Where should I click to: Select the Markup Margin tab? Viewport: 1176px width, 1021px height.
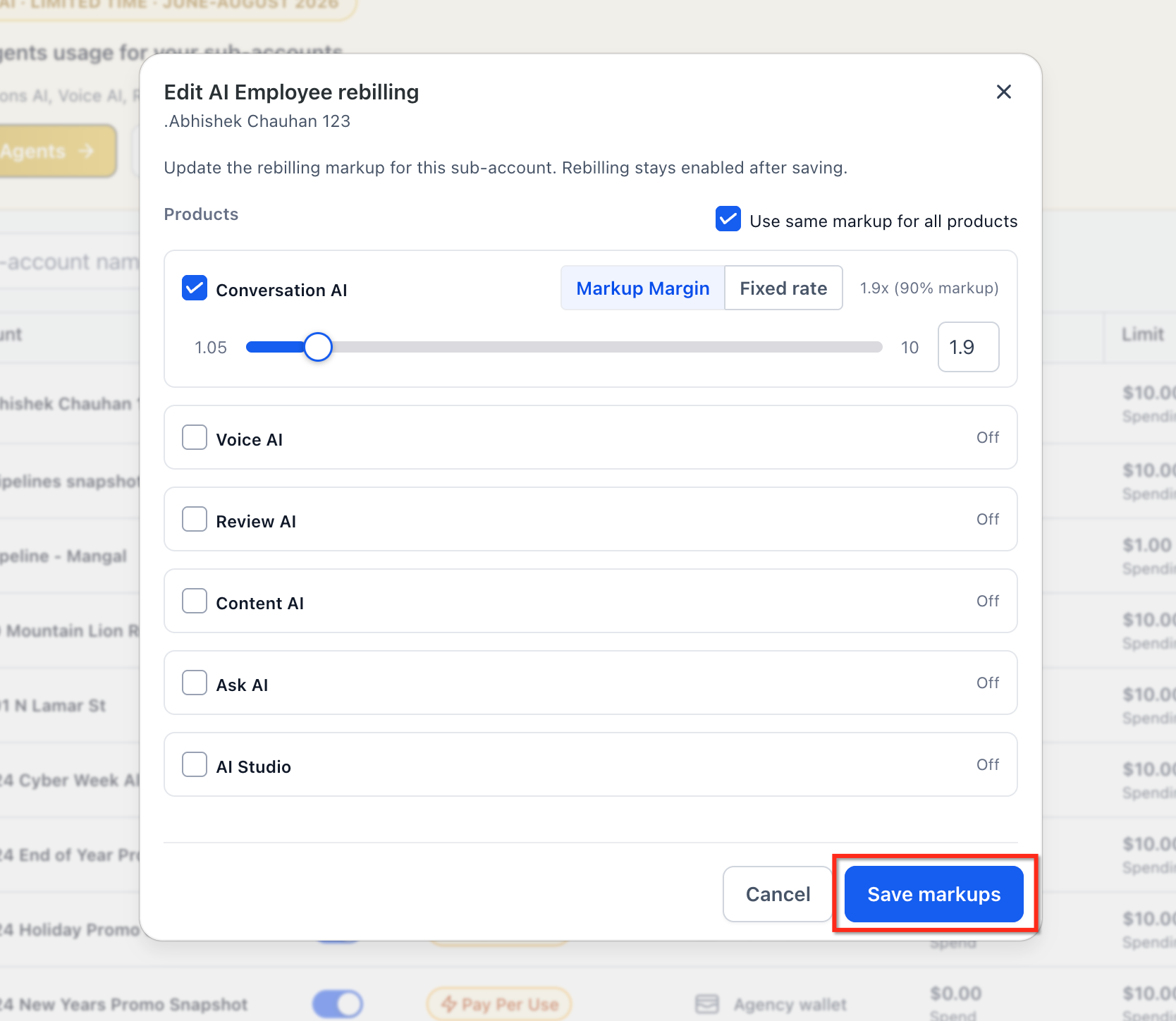[x=642, y=288]
